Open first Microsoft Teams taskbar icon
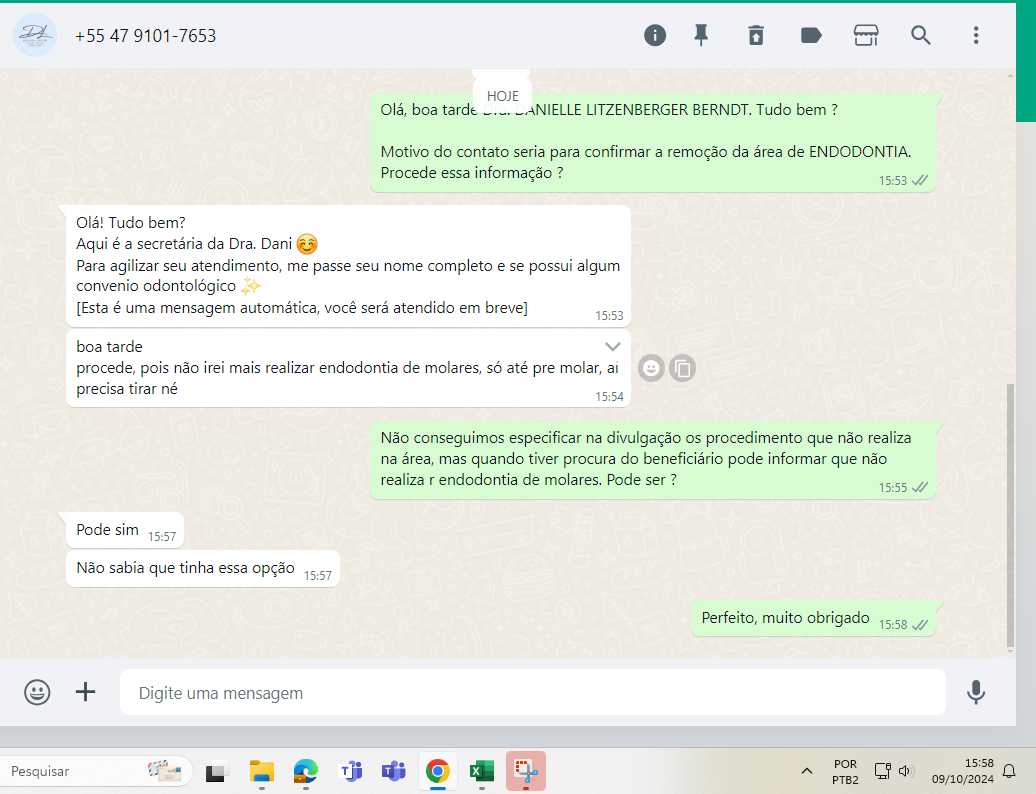The height and width of the screenshot is (794, 1036). [350, 771]
